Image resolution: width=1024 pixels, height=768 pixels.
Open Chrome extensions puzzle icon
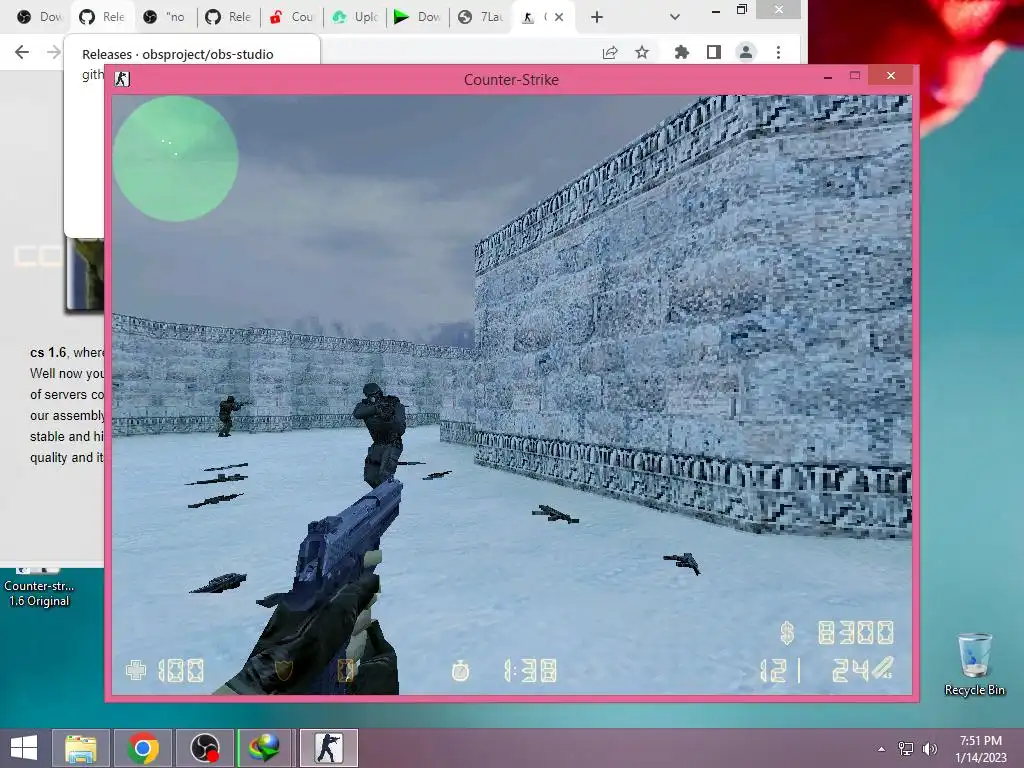681,52
